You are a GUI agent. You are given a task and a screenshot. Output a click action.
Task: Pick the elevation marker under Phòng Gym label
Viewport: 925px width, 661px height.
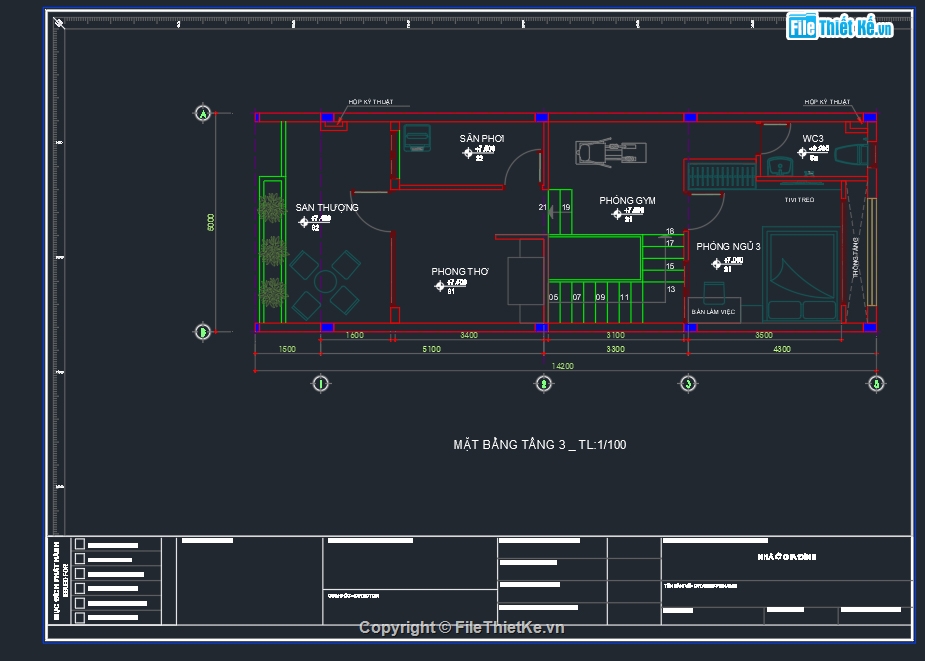click(x=619, y=213)
